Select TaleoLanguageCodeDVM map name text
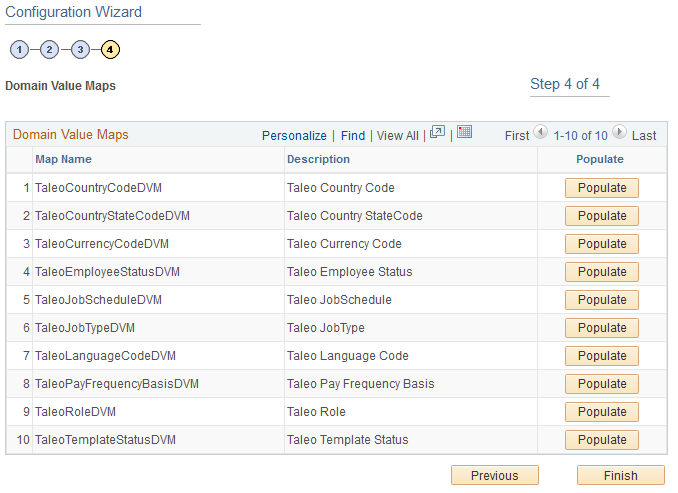Viewport: 678px width, 493px height. coord(106,356)
